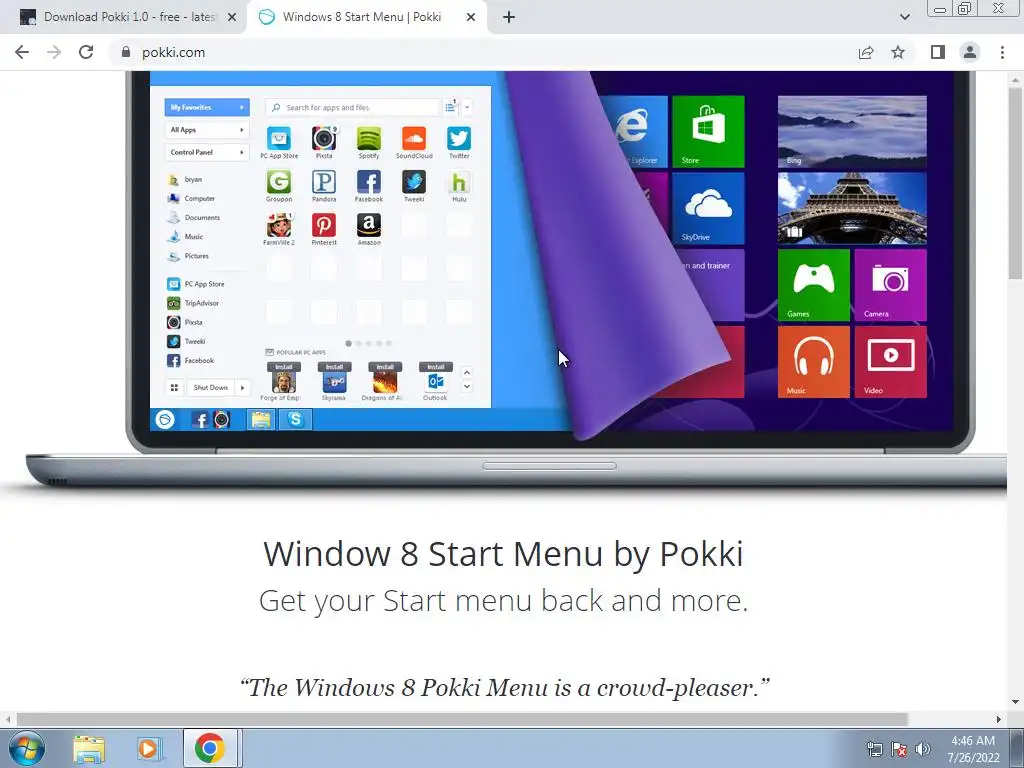The image size is (1024, 768).
Task: Share this page using the share icon
Action: [x=866, y=52]
